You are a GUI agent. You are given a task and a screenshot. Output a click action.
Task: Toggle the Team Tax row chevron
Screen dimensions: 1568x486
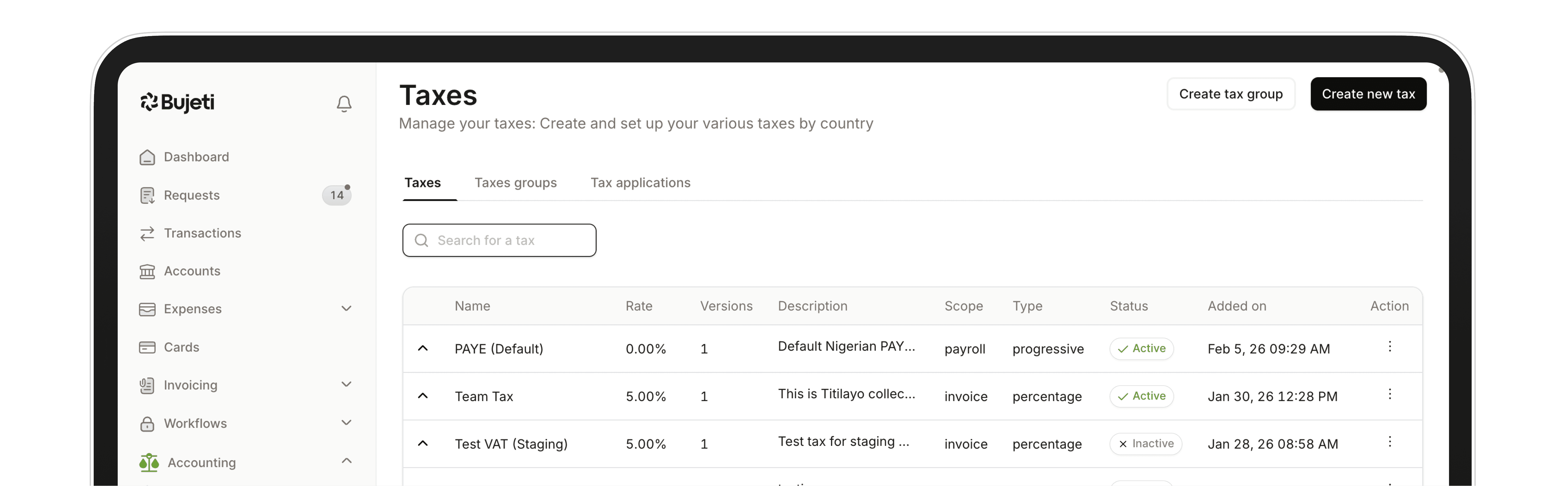pyautogui.click(x=423, y=396)
